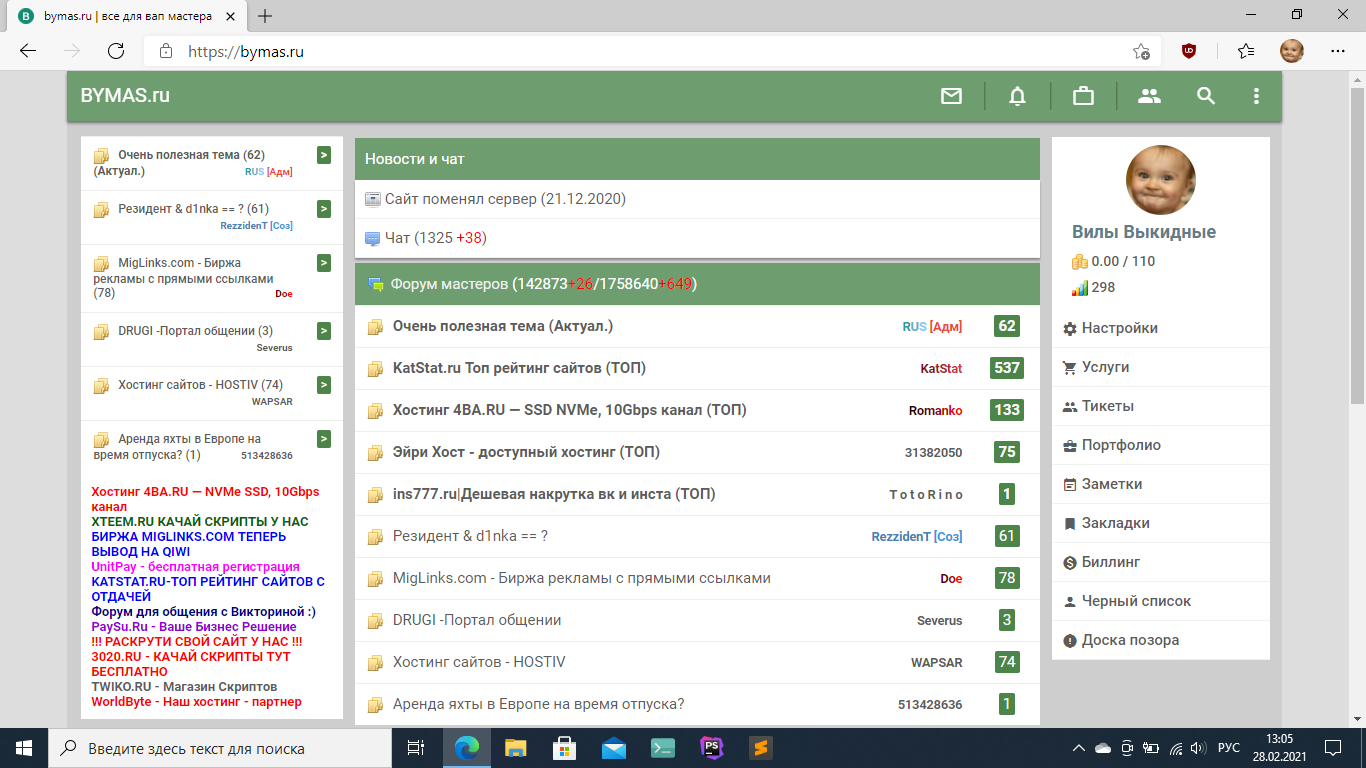1366x768 pixels.
Task: Click the coins balance 0.00 / 110
Action: (x=1113, y=261)
